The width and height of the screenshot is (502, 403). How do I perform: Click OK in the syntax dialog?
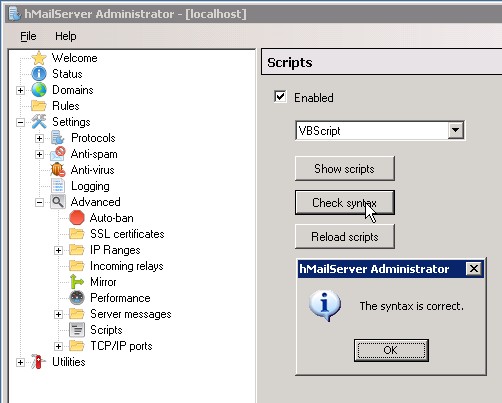coord(391,350)
